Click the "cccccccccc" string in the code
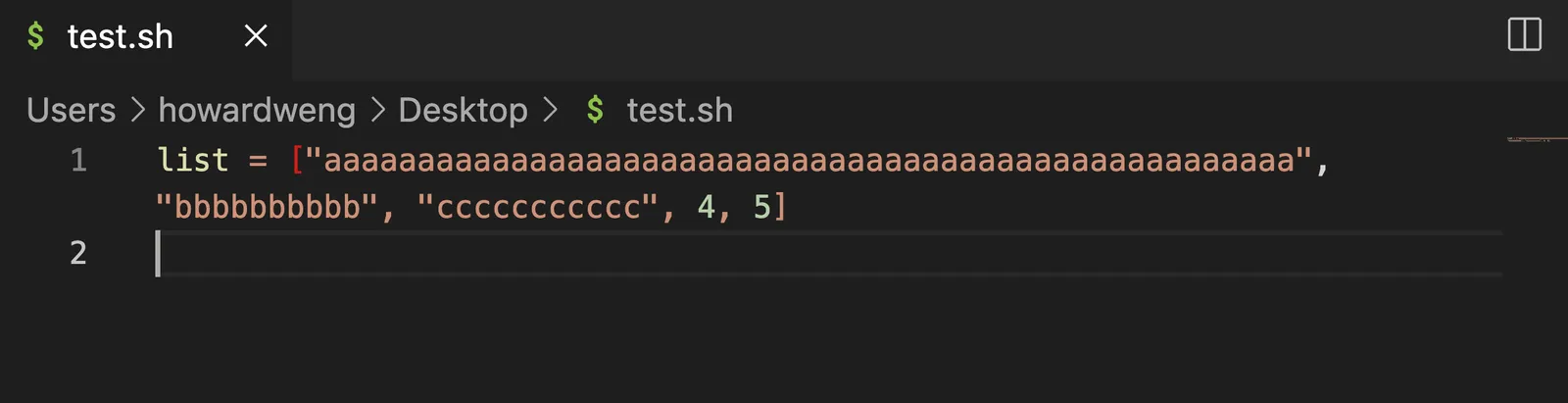 [x=538, y=207]
